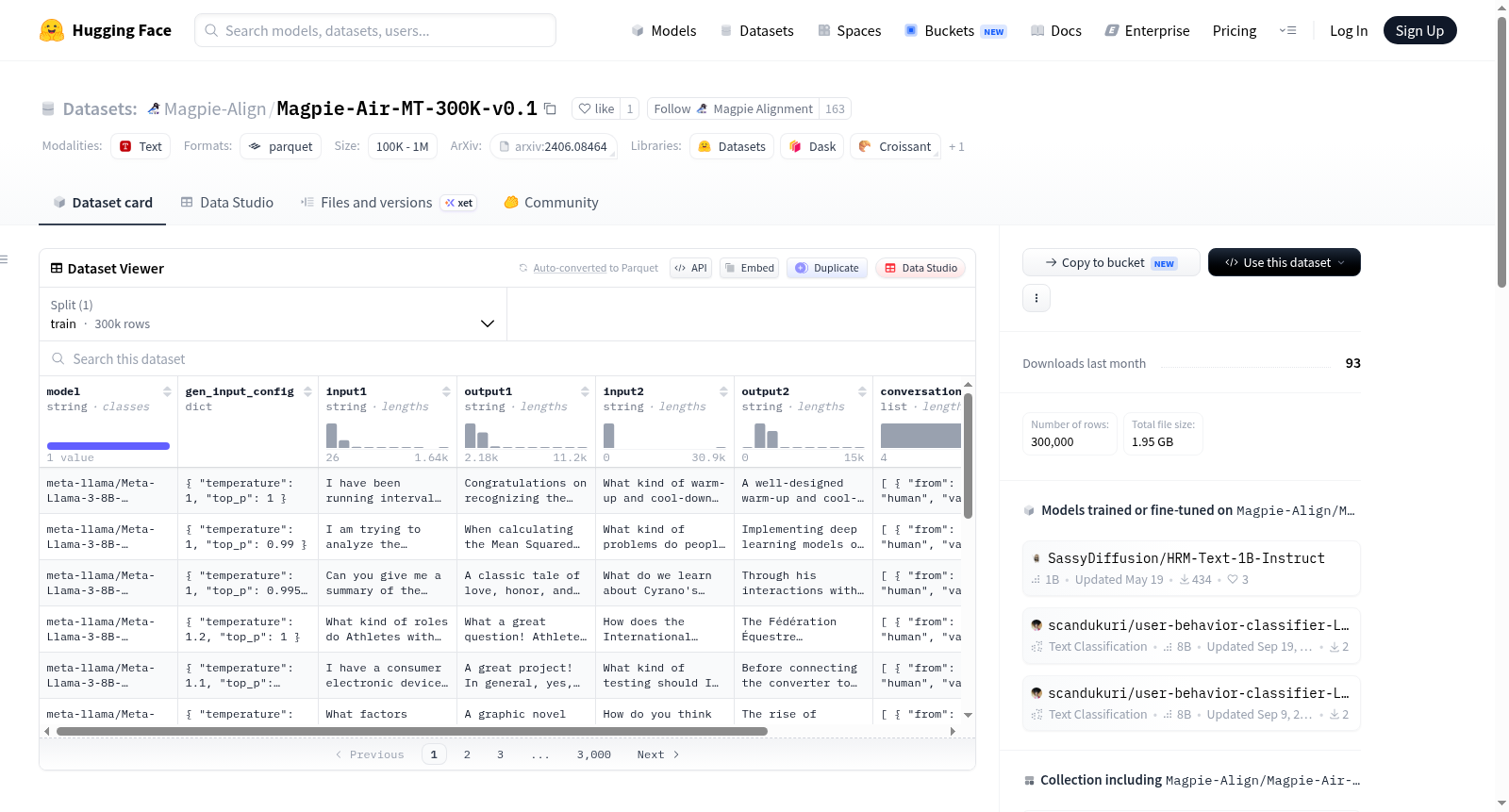Sort the input1 column

446,391
